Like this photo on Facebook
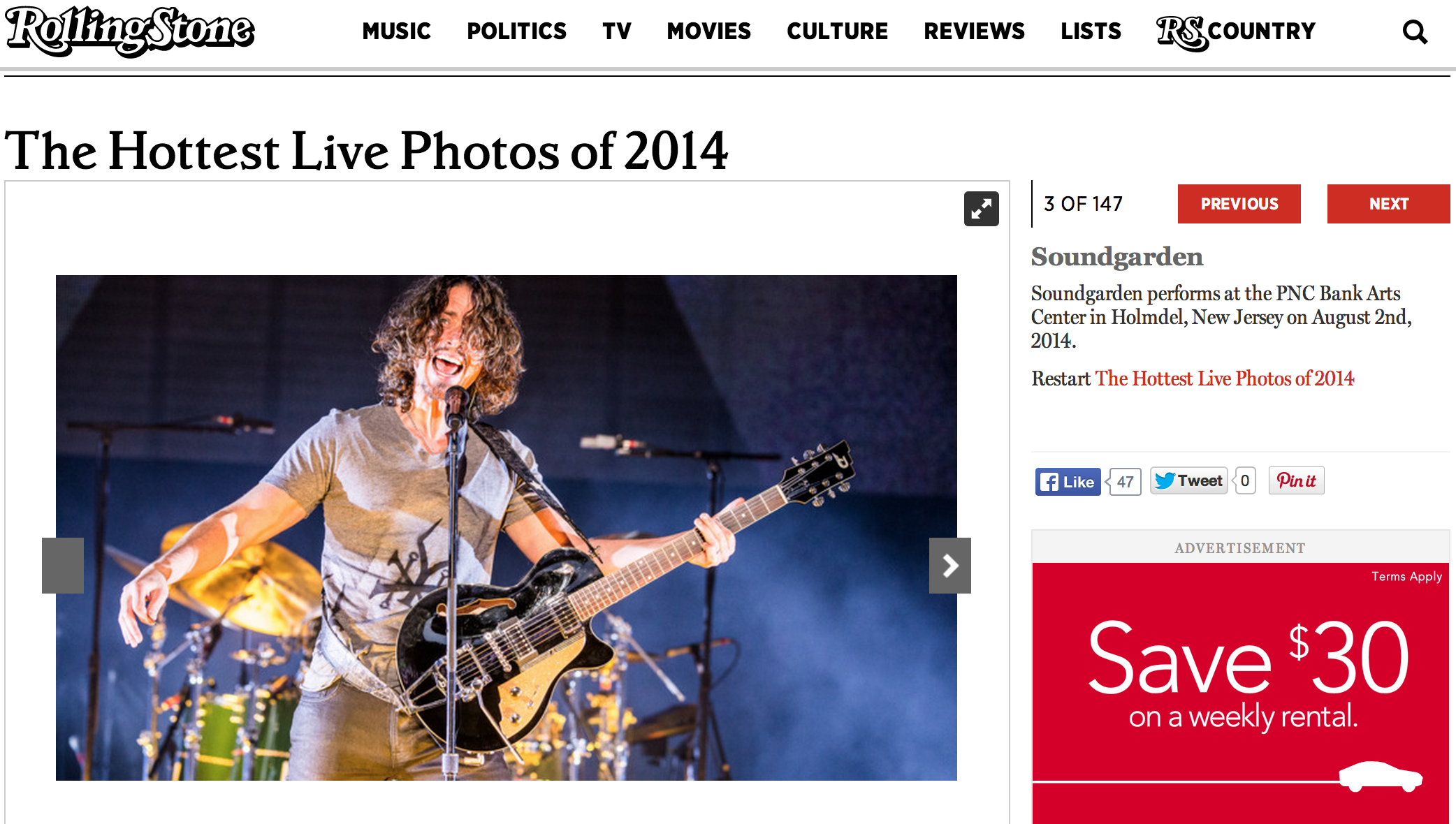 [1068, 482]
